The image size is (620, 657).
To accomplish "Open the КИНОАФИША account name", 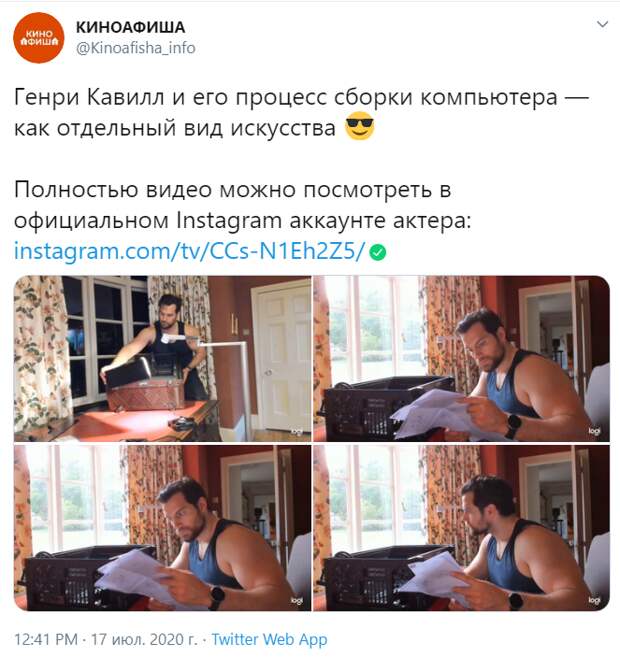I will 130,27.
